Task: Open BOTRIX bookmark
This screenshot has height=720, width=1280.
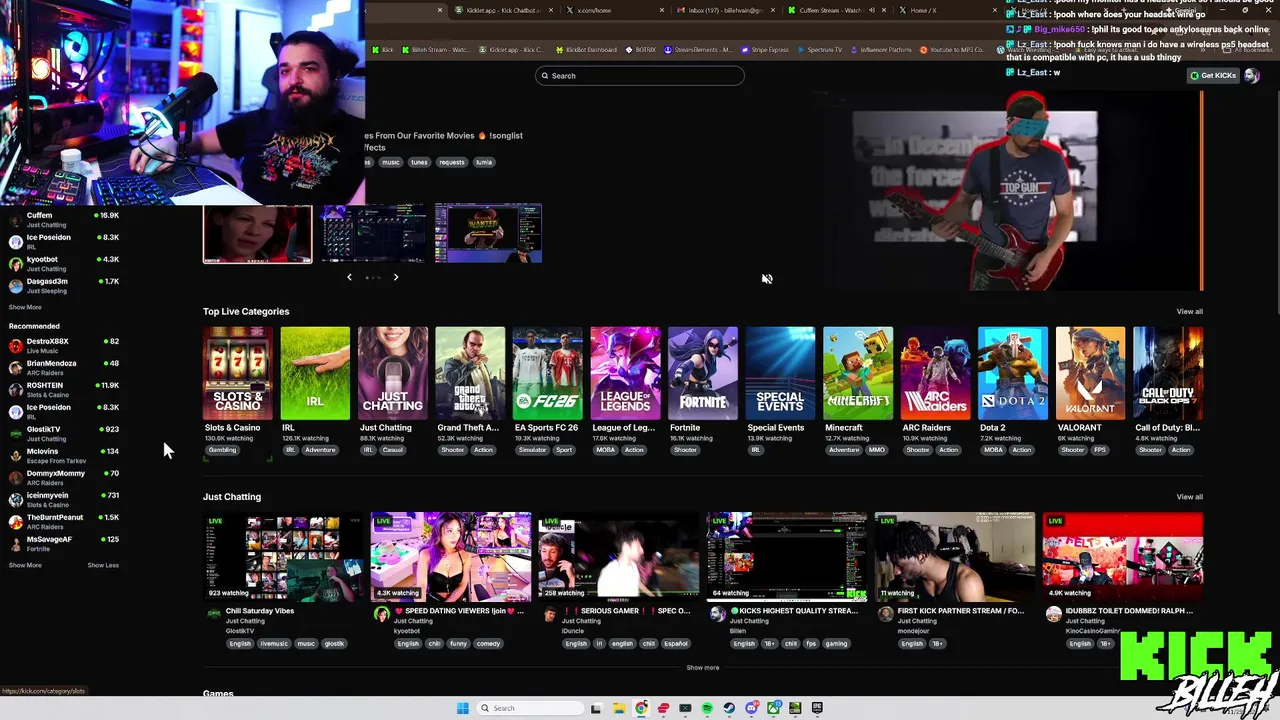Action: 641,50
